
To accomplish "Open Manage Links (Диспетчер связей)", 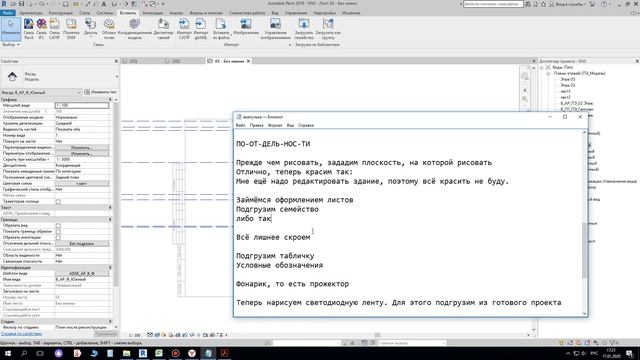I will coord(163,29).
